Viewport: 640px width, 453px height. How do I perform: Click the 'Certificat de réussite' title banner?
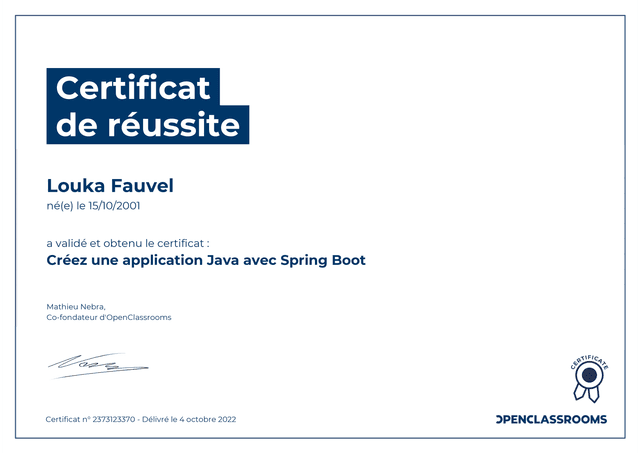click(x=148, y=106)
